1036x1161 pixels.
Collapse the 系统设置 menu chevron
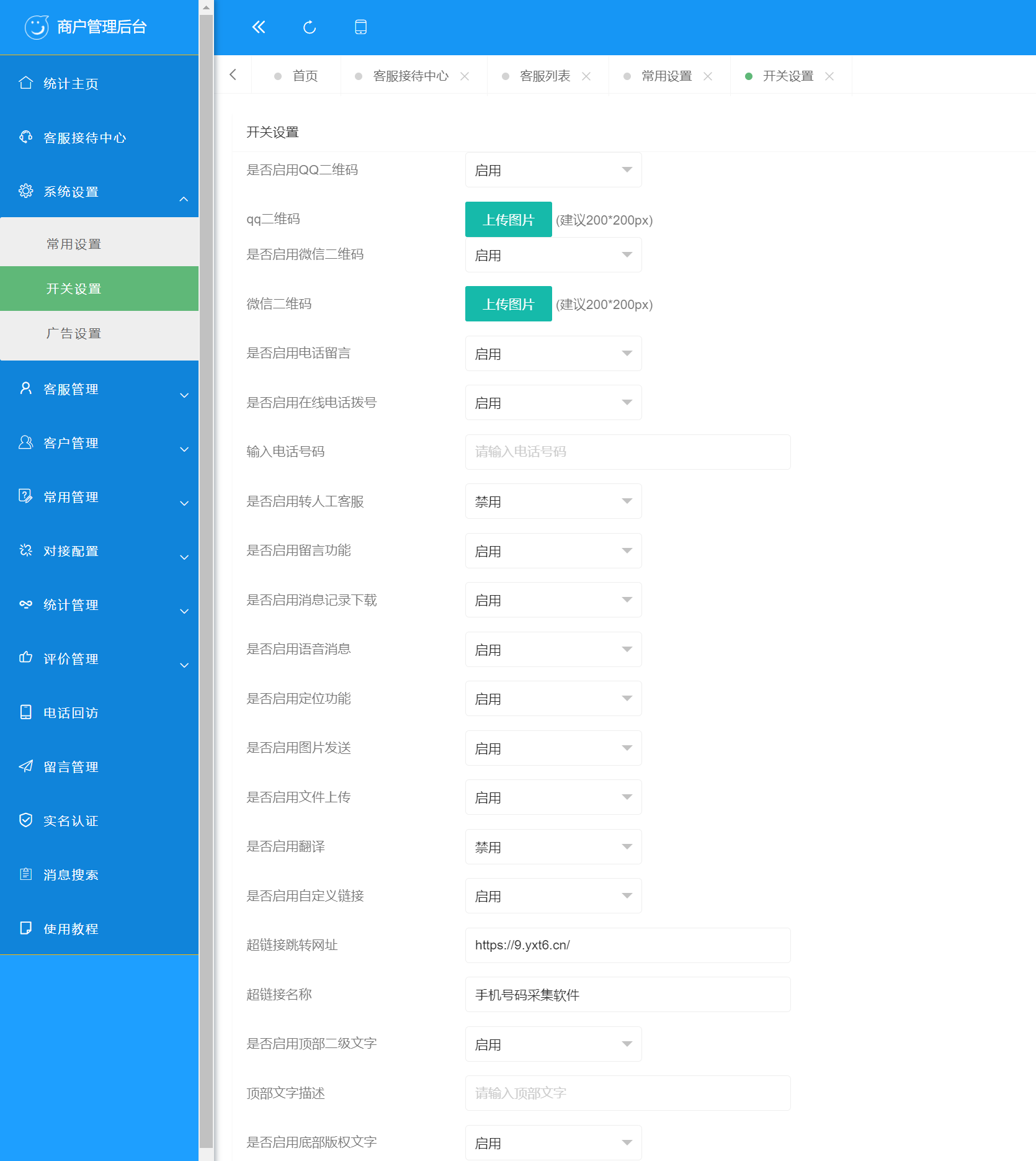[x=184, y=199]
